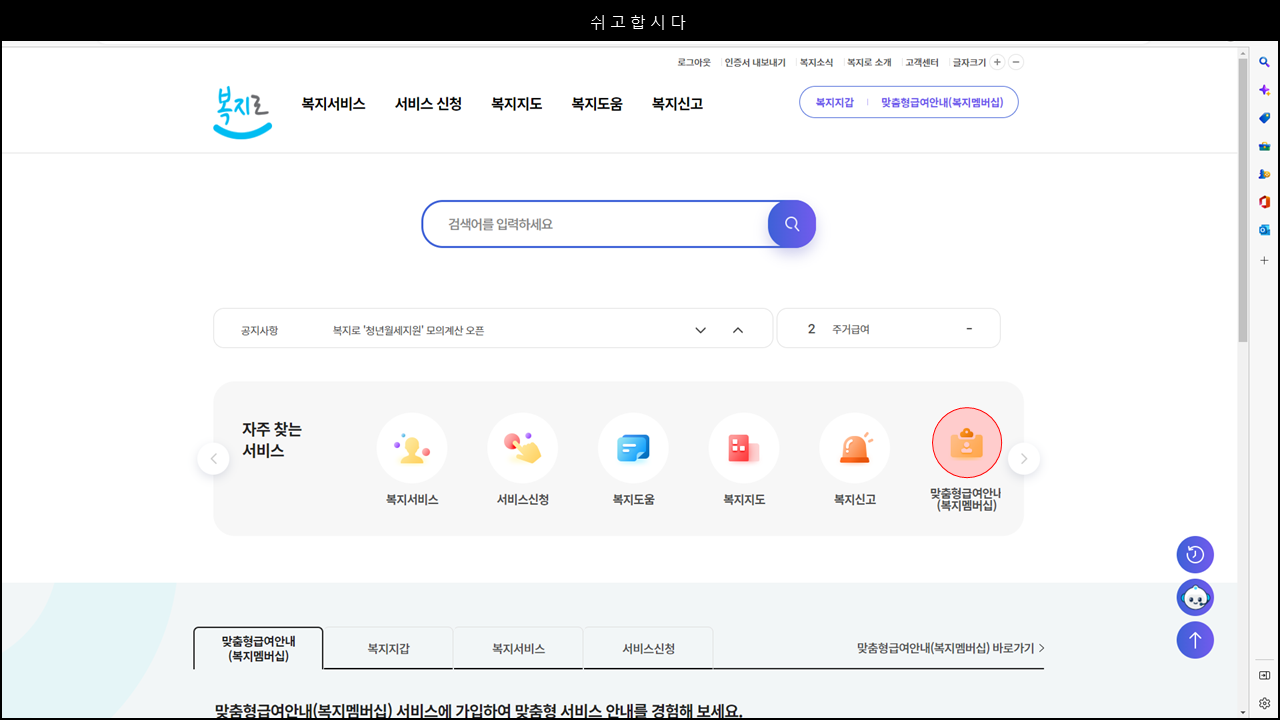Open Edge sidebar tools briefcase icon
This screenshot has width=1280, height=720.
pyautogui.click(x=1264, y=146)
